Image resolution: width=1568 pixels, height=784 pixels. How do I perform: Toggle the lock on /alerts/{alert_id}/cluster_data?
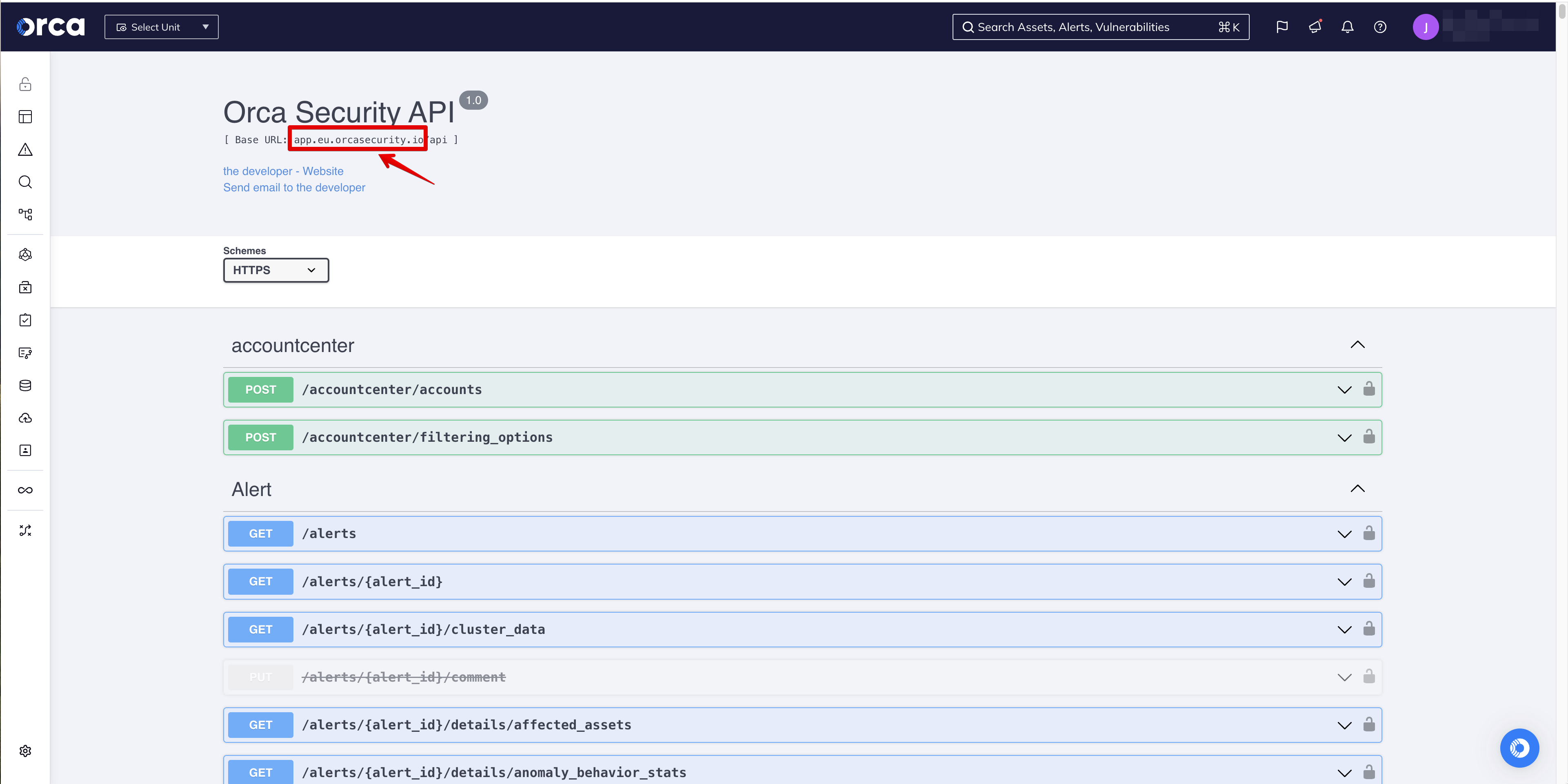(1369, 629)
